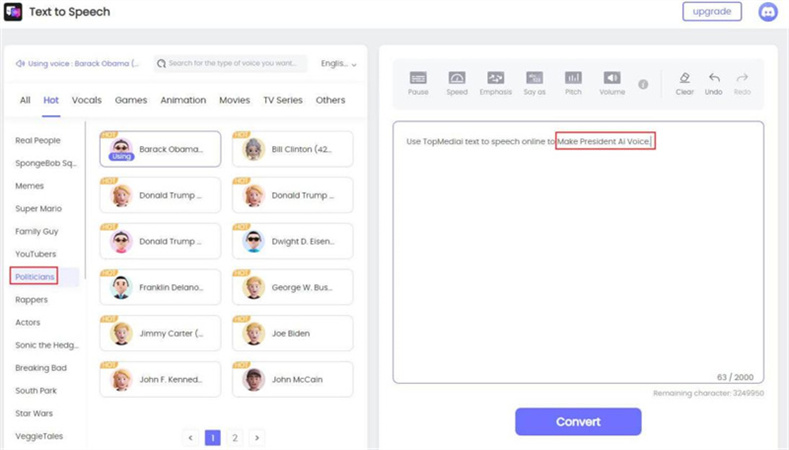Viewport: 789px width, 450px height.
Task: Pick Joe Biden voice card
Action: coord(292,333)
